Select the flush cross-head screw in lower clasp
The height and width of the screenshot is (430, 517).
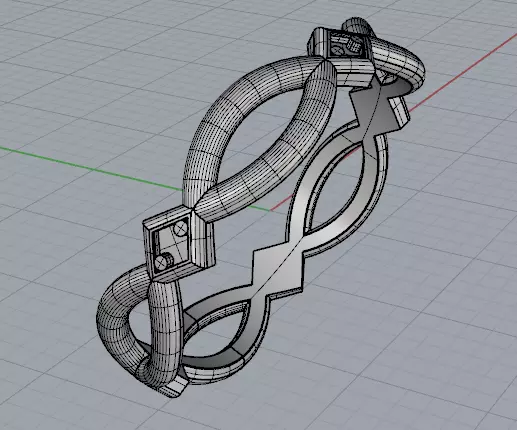pyautogui.click(x=181, y=229)
